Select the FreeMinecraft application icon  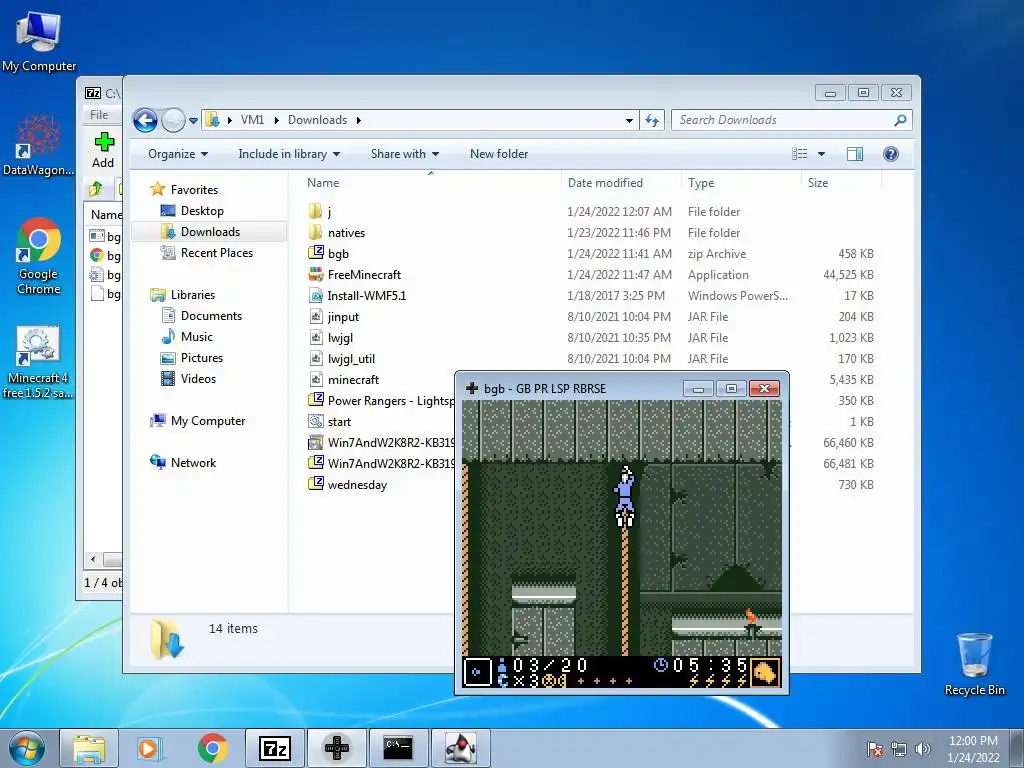tap(315, 274)
